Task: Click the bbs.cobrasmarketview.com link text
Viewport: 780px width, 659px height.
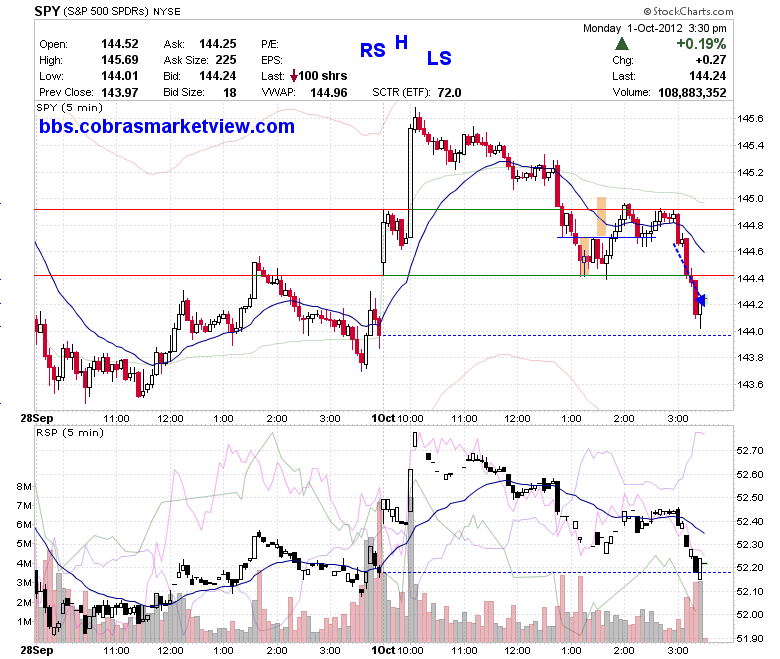Action: pos(167,126)
